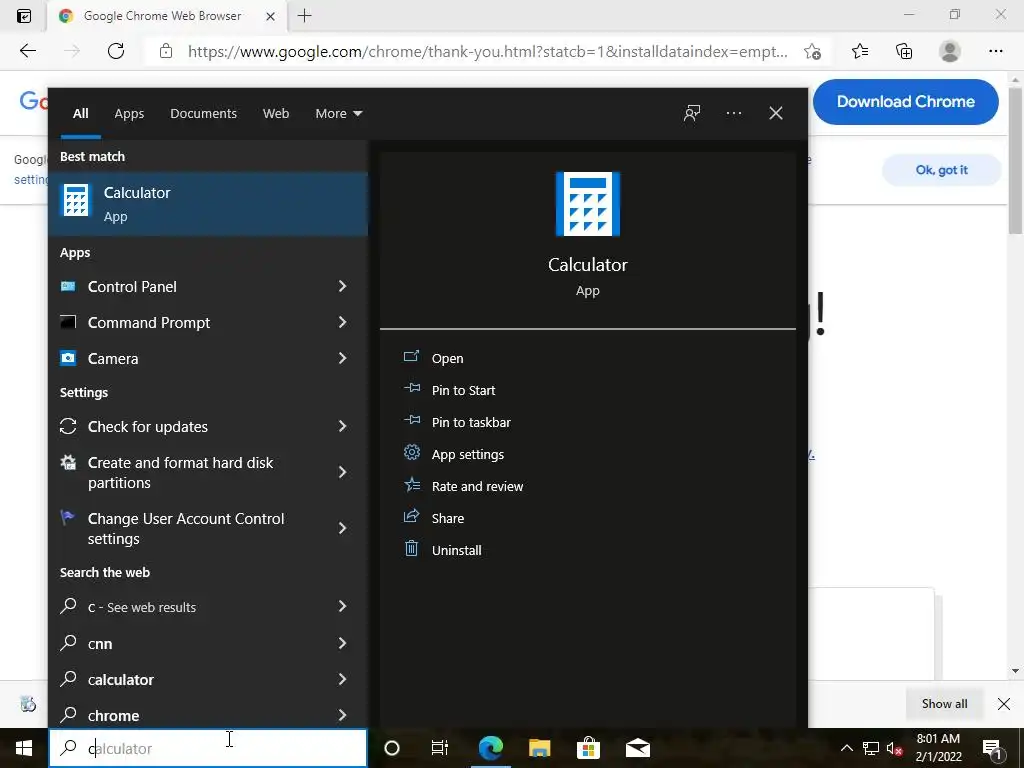Click the Ok, got it button
1024x768 pixels.
click(x=941, y=170)
